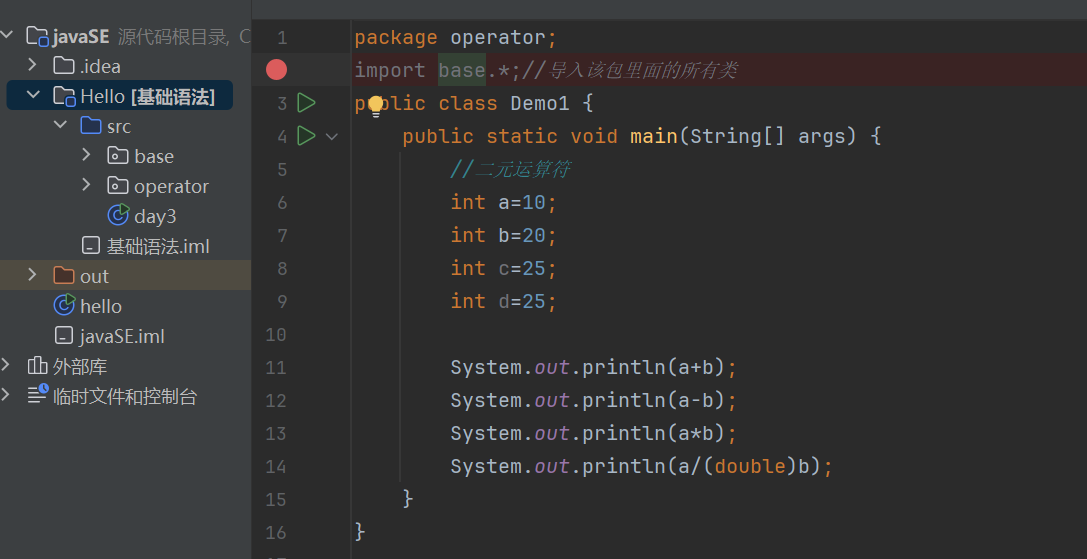The width and height of the screenshot is (1087, 559).
Task: Select the day3 file in the tree
Action: click(x=155, y=216)
